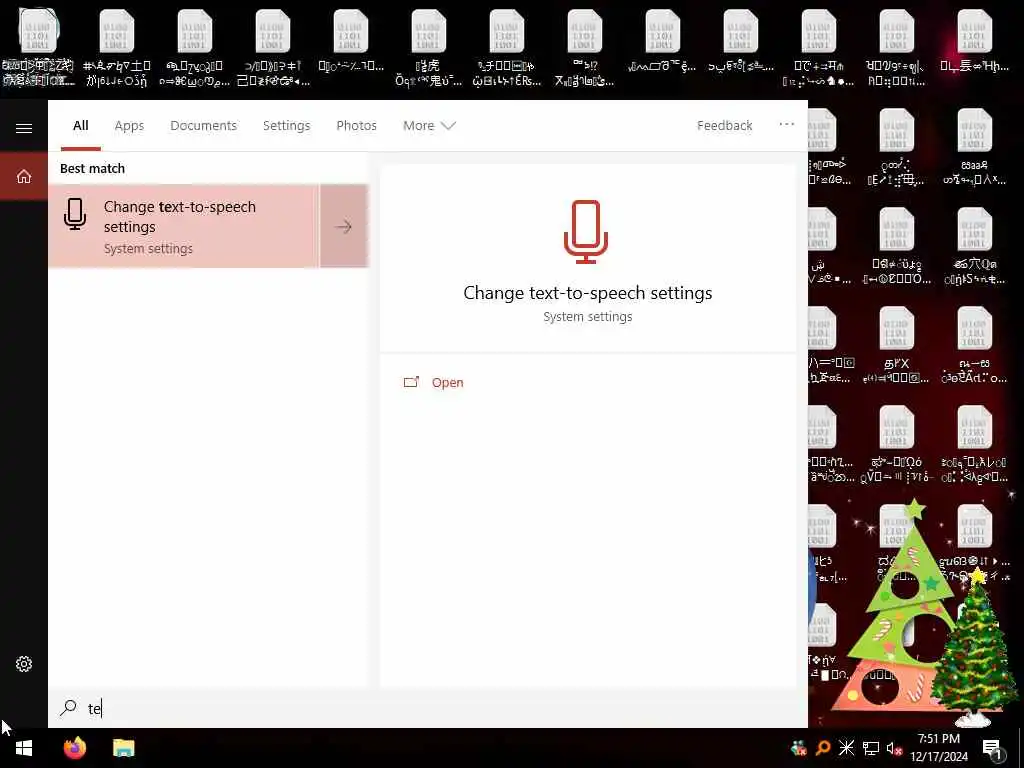The image size is (1024, 768).
Task: Click the search text box containing 'te'
Action: point(428,708)
